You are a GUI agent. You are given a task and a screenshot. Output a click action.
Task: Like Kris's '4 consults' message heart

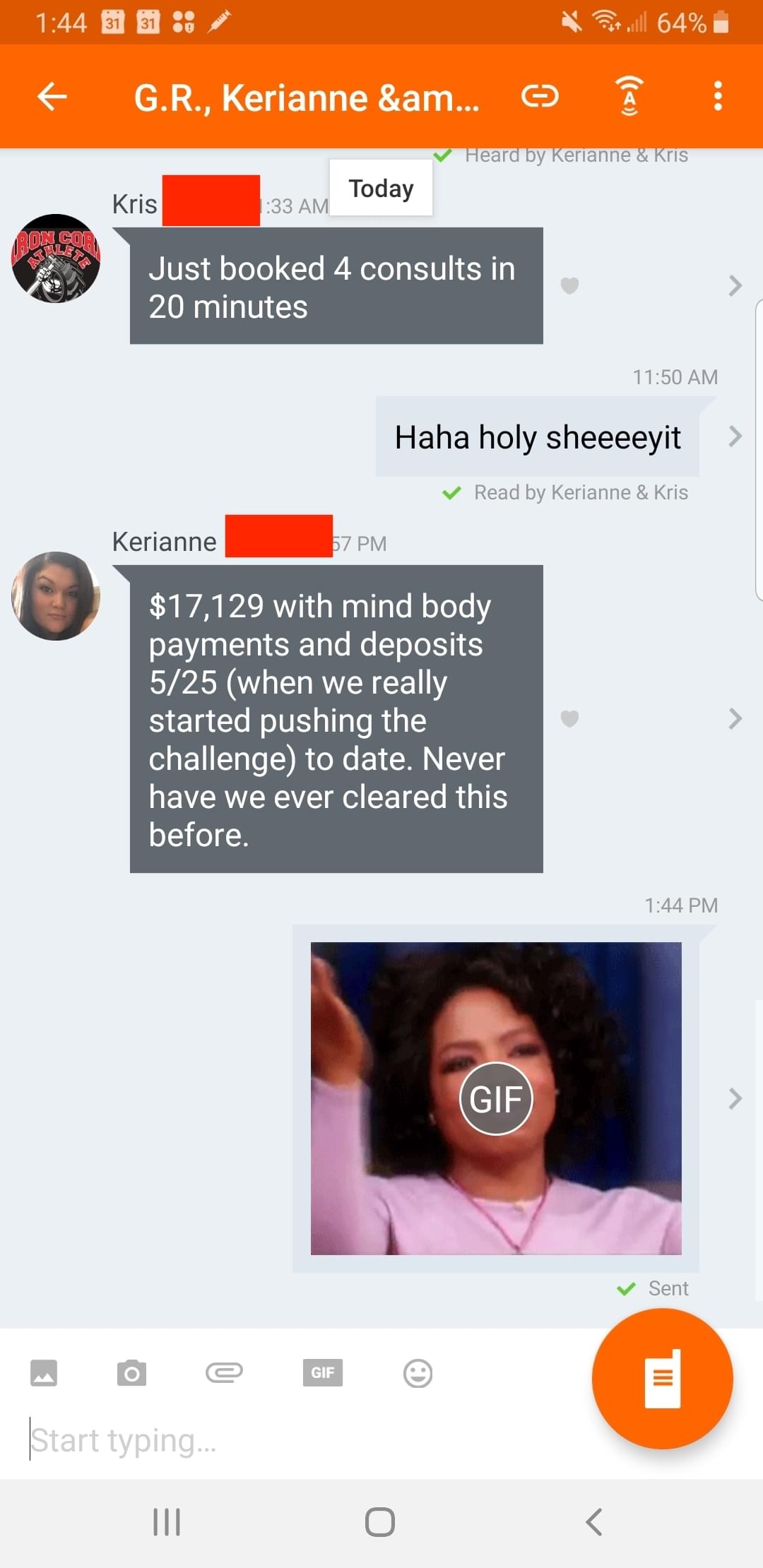click(569, 285)
